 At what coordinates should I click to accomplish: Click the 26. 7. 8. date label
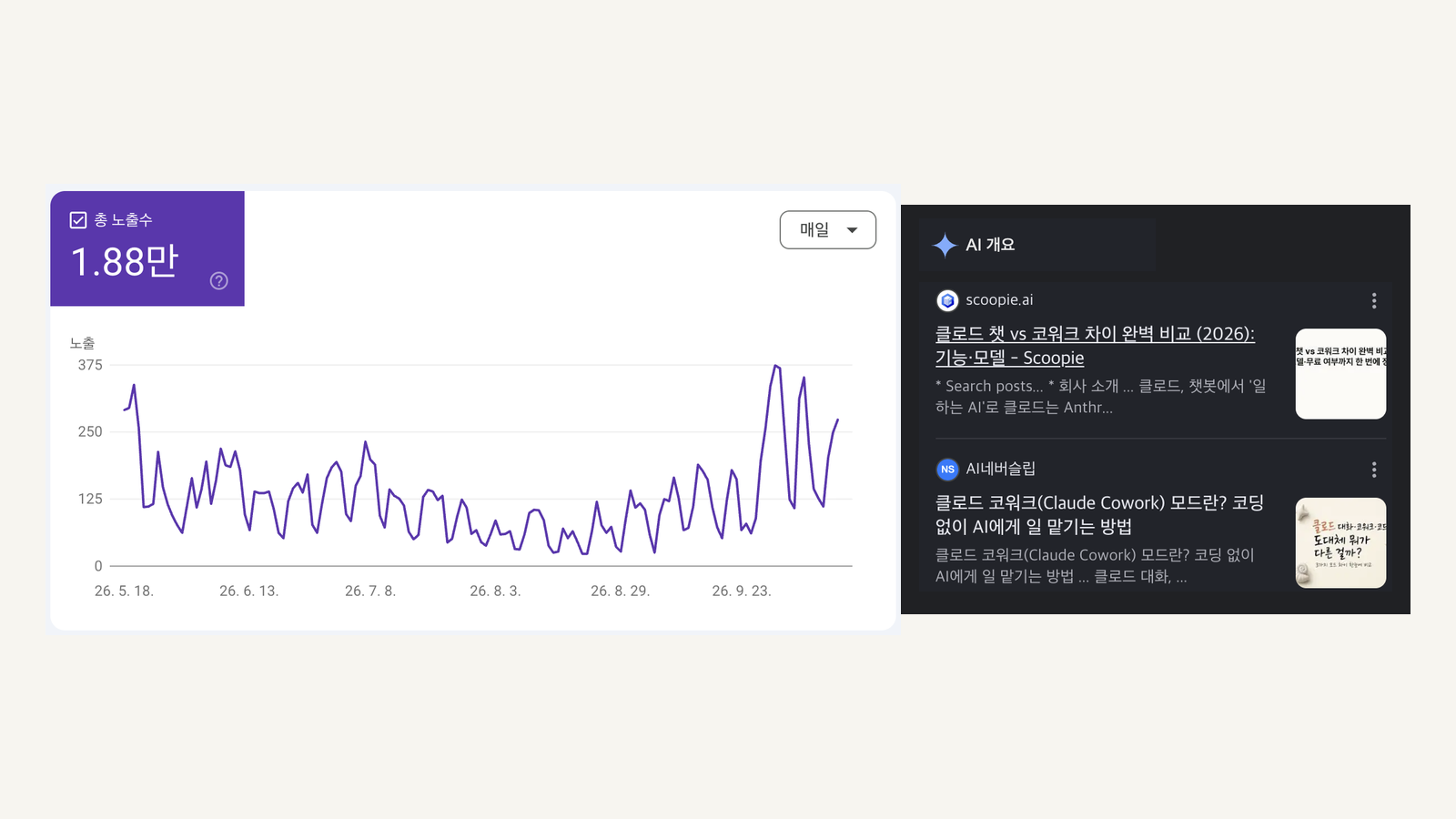[370, 591]
